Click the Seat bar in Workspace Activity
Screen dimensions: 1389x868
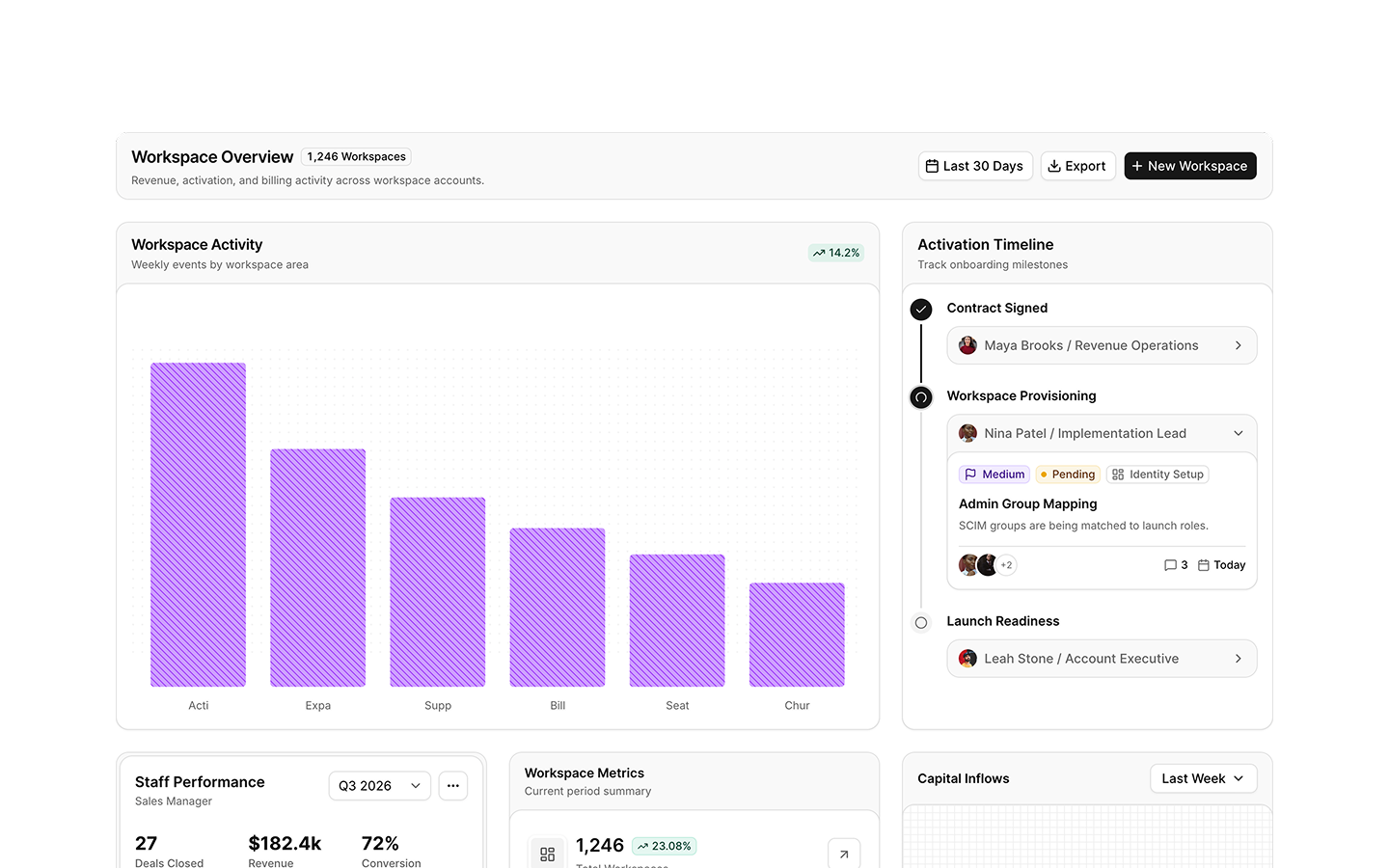click(x=677, y=620)
